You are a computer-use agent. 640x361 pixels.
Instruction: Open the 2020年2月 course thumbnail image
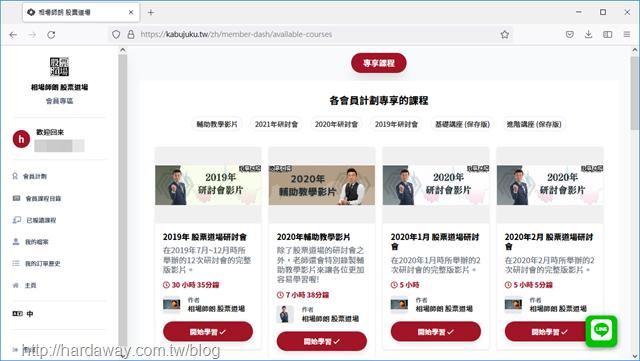point(550,185)
